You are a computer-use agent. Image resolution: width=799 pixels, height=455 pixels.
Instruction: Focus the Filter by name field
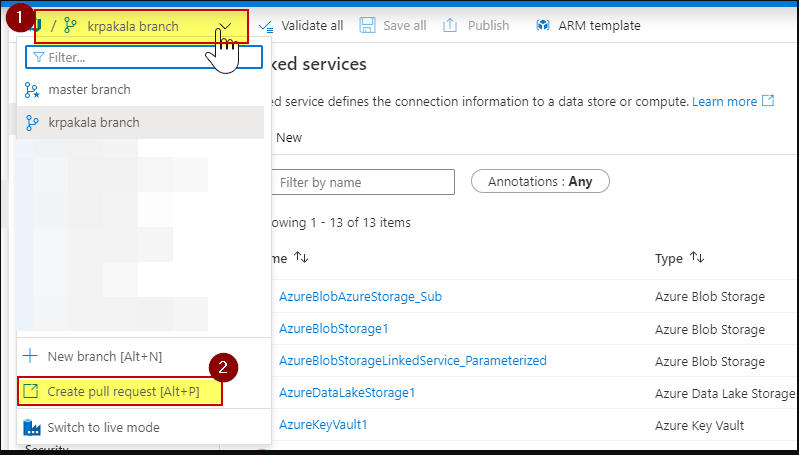pyautogui.click(x=363, y=182)
